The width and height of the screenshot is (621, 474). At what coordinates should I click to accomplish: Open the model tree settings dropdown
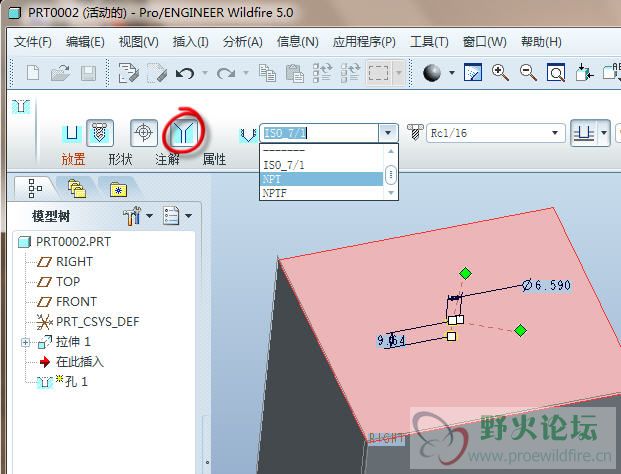point(138,216)
